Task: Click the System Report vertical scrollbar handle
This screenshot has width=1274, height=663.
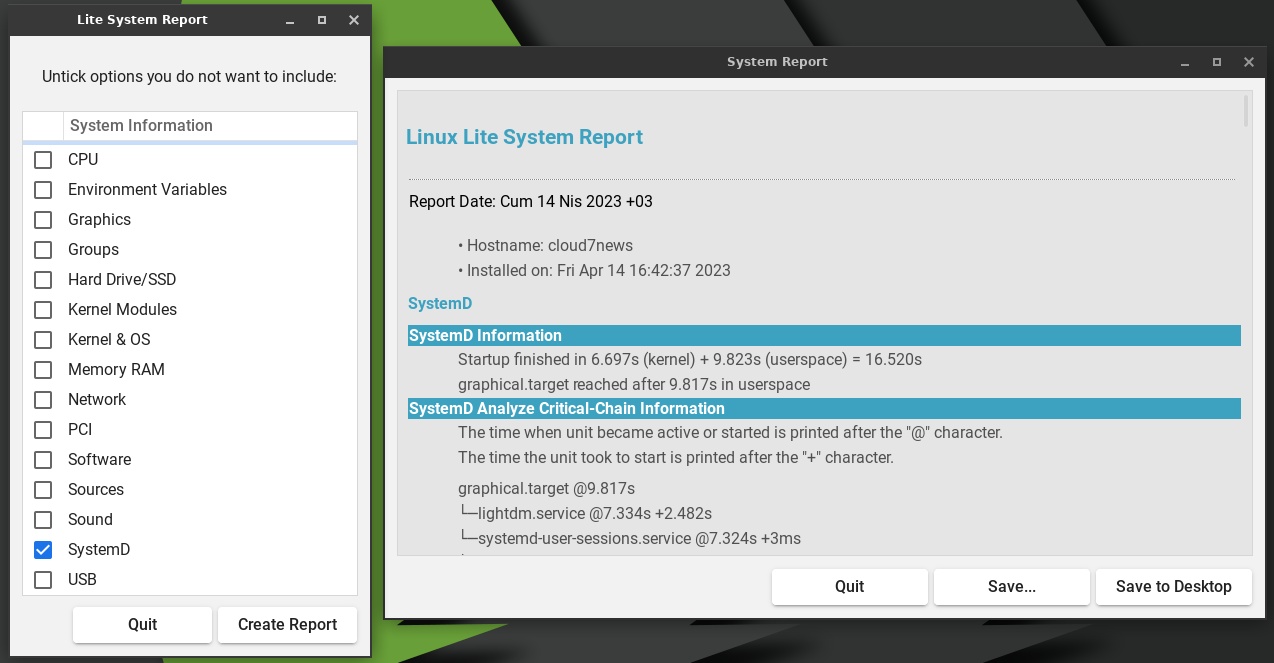Action: pos(1246,110)
